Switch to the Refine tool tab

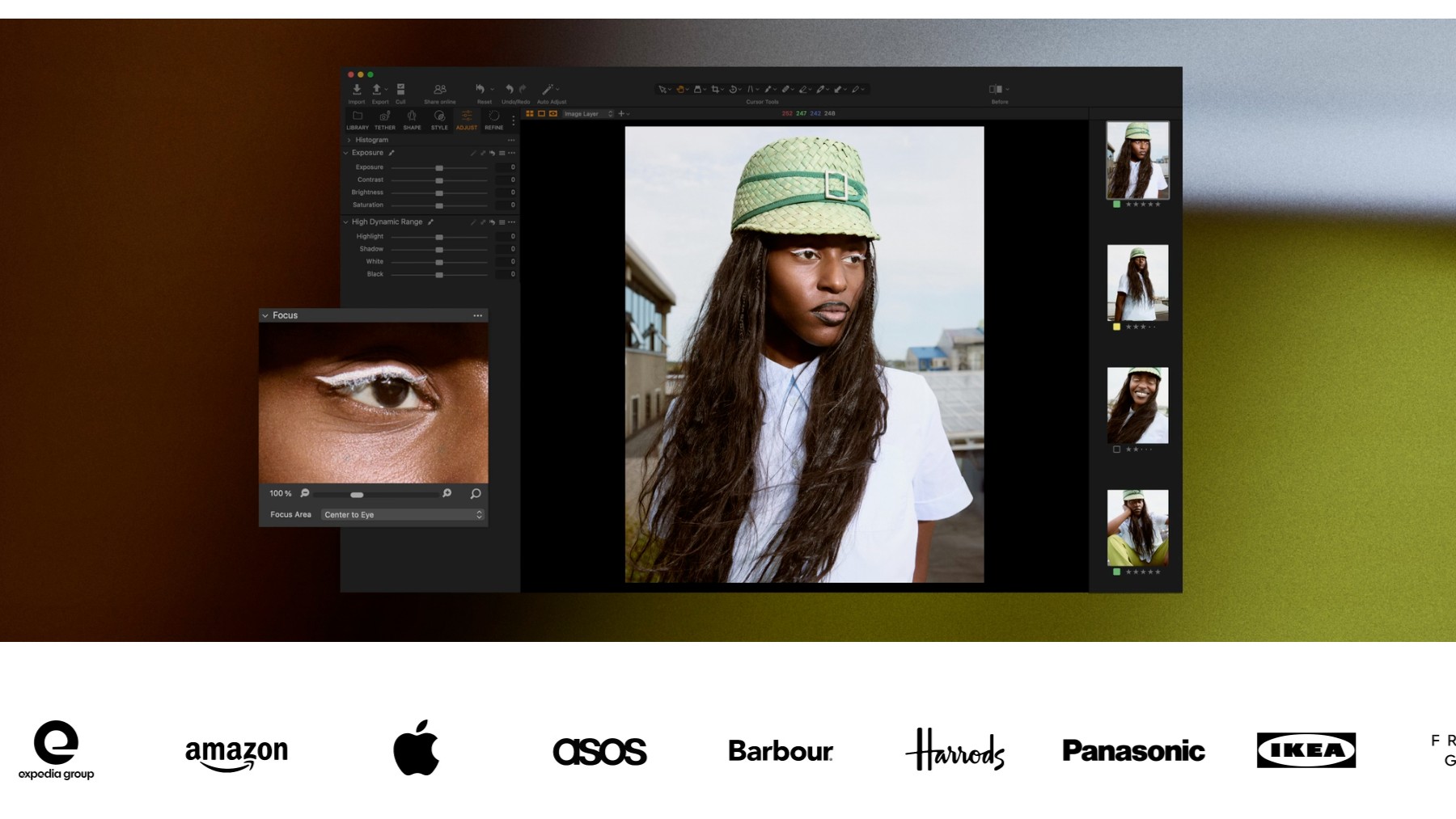(494, 120)
